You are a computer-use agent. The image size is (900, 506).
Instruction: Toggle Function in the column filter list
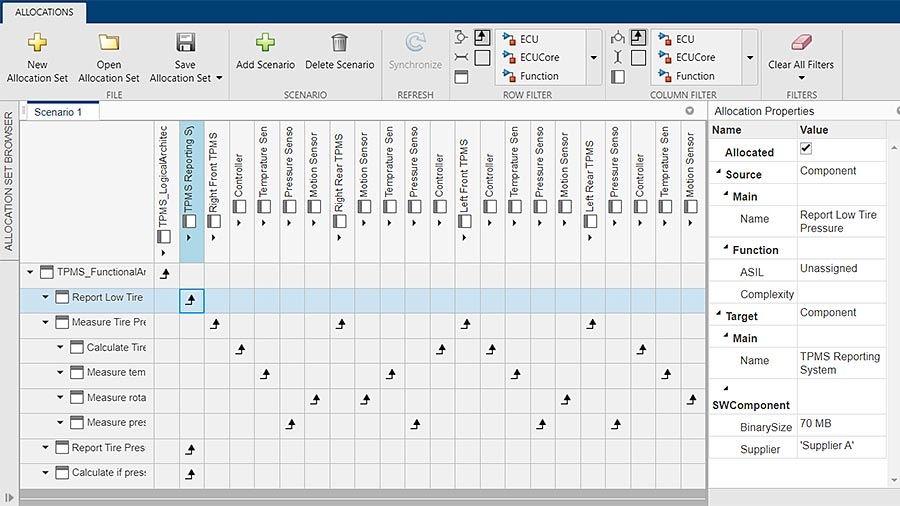pyautogui.click(x=694, y=76)
